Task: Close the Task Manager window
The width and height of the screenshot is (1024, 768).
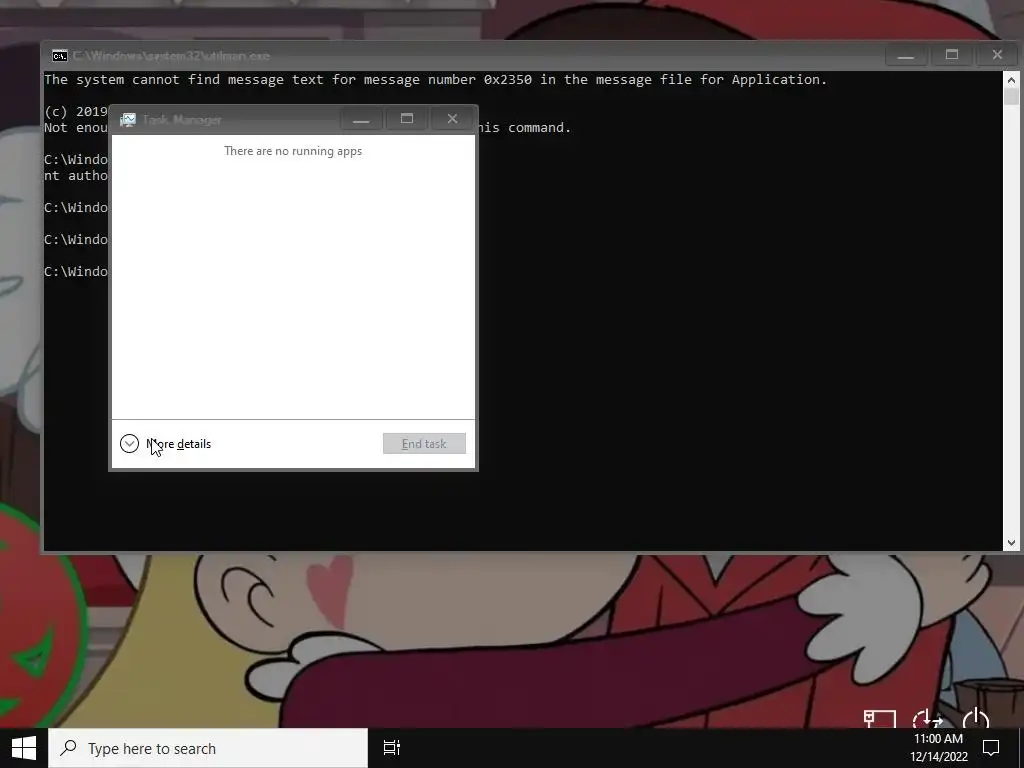Action: tap(453, 119)
